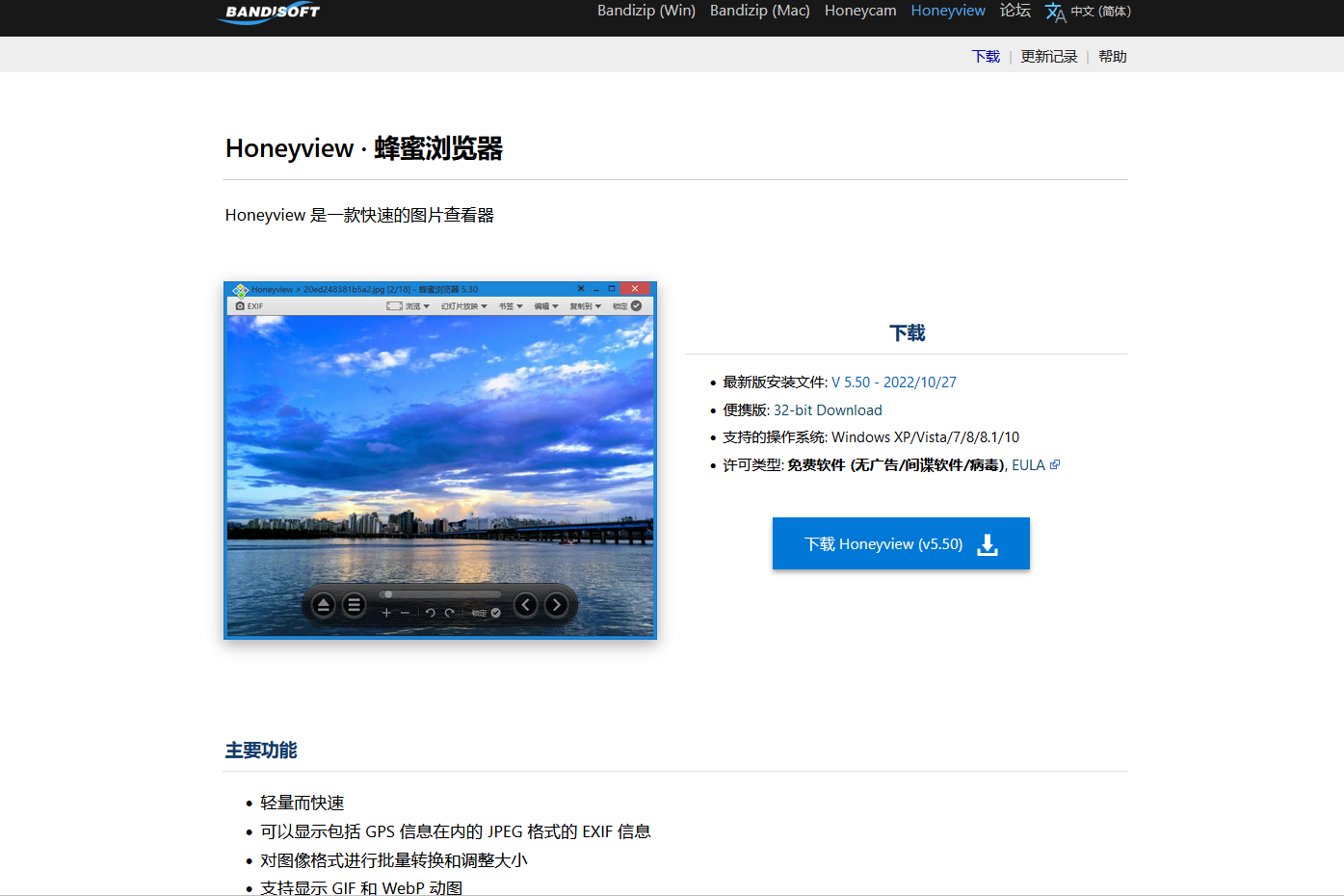
Task: Click the Honeyview app screenshot image
Action: point(440,461)
